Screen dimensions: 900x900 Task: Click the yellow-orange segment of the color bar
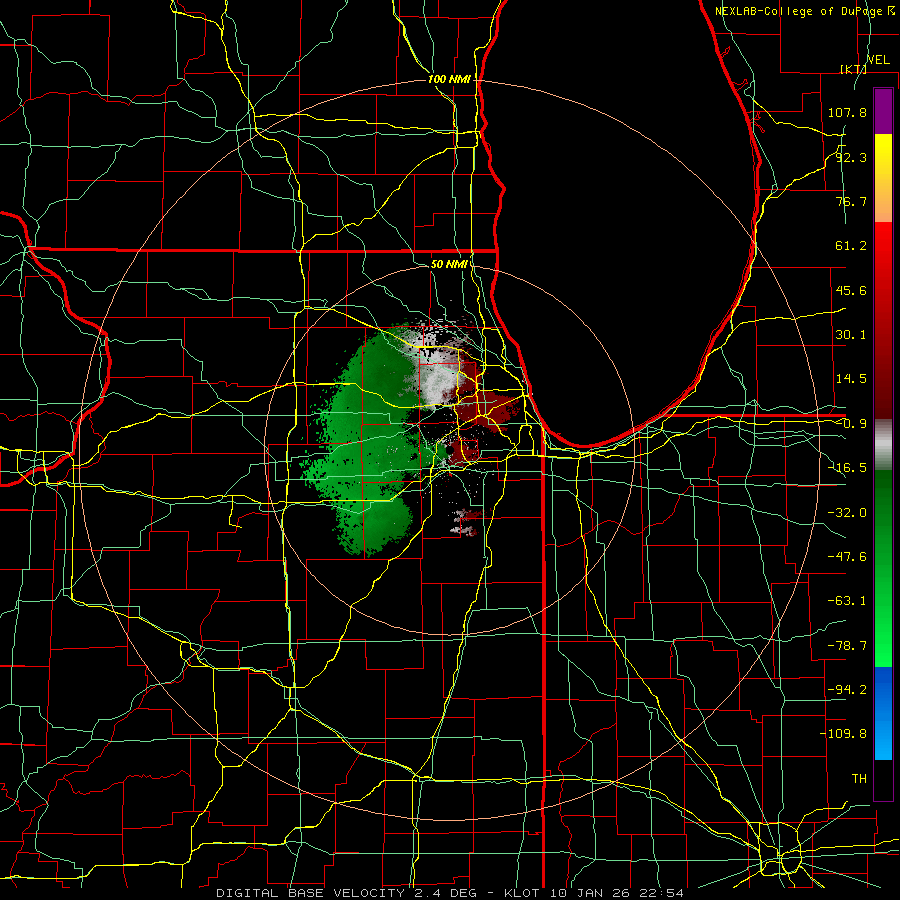click(x=883, y=178)
